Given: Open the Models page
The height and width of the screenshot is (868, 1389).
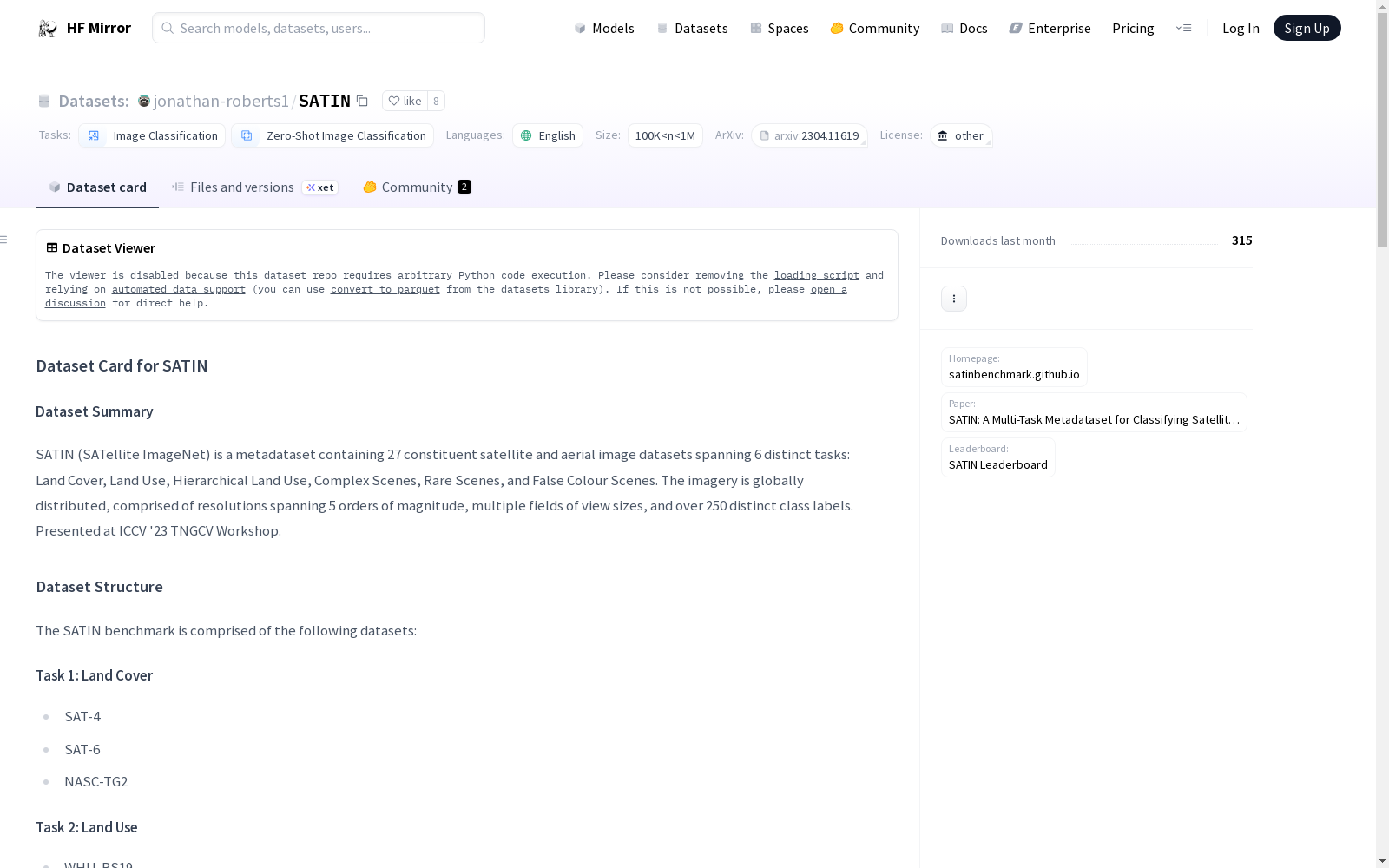Looking at the screenshot, I should tap(604, 28).
